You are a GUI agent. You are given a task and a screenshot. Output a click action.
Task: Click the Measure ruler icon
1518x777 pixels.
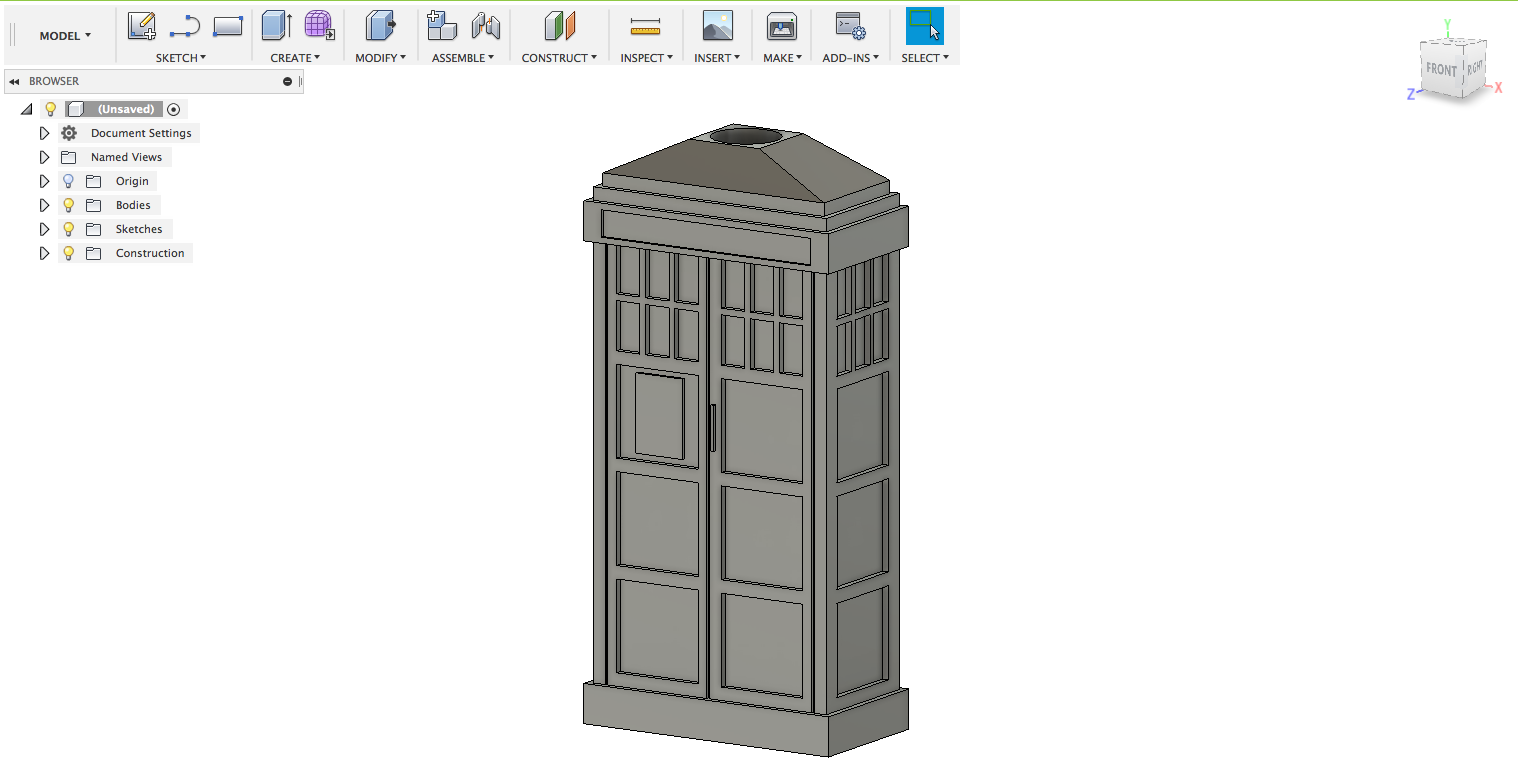(645, 27)
